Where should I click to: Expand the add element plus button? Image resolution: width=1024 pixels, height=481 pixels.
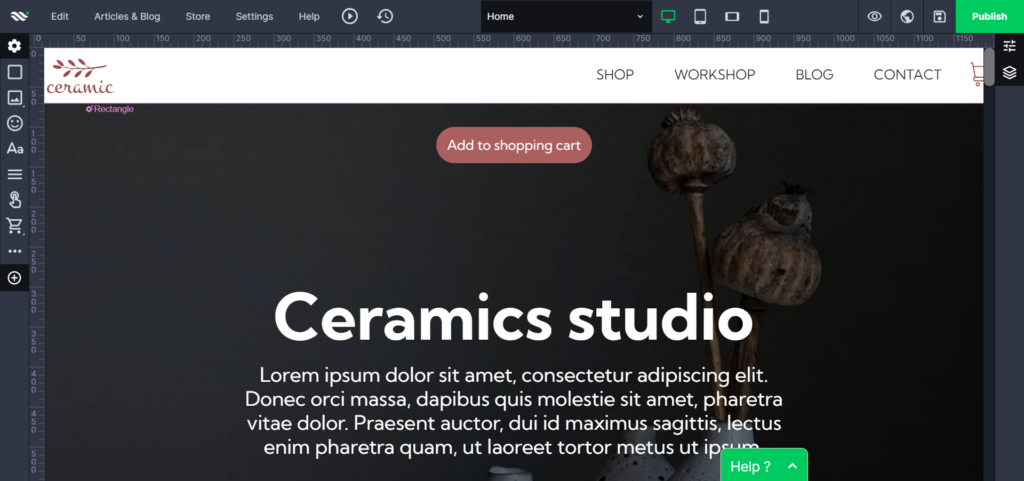click(x=14, y=278)
